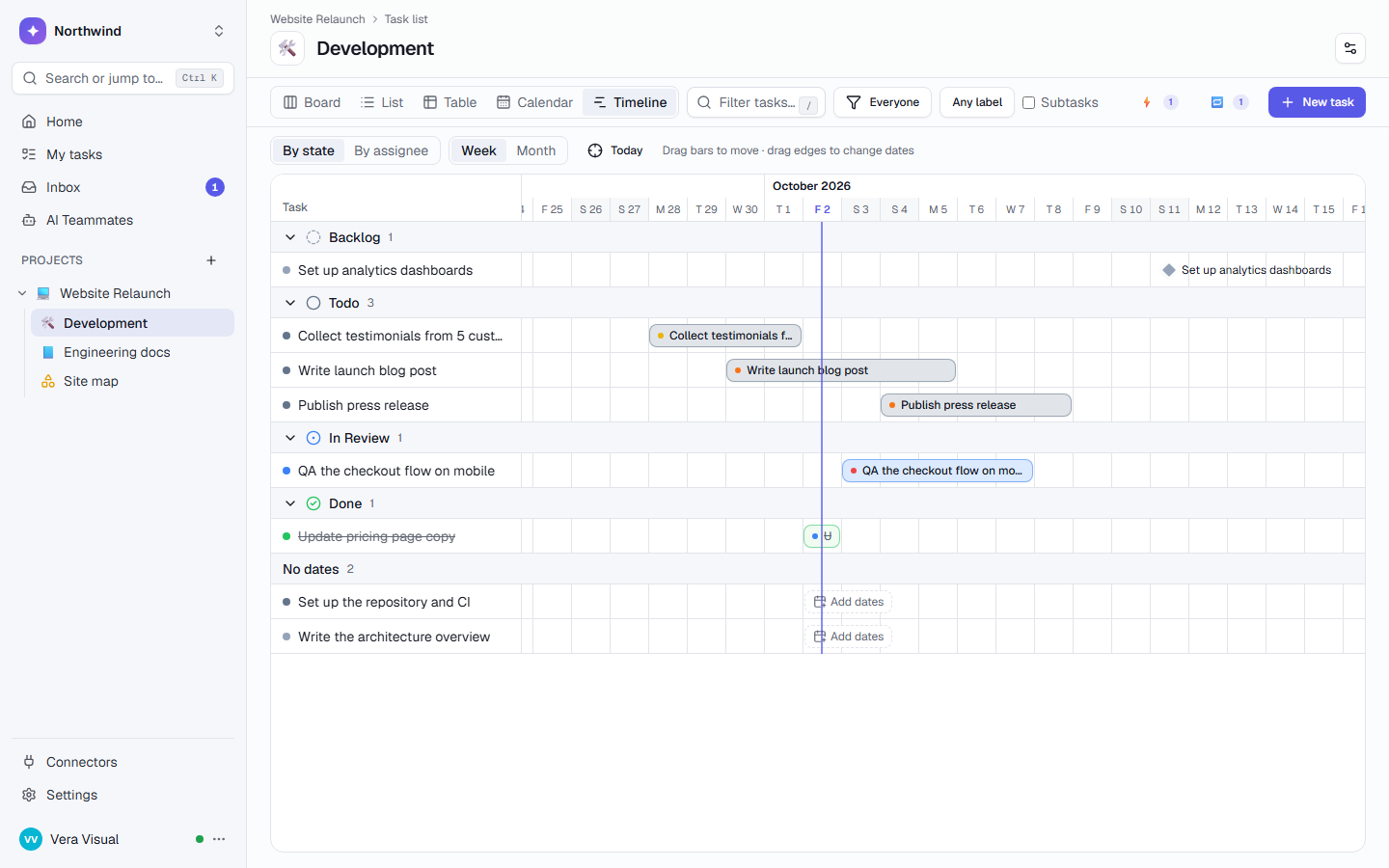Viewport: 1389px width, 868px height.
Task: Click the Website Relaunch breadcrumb
Action: [317, 19]
